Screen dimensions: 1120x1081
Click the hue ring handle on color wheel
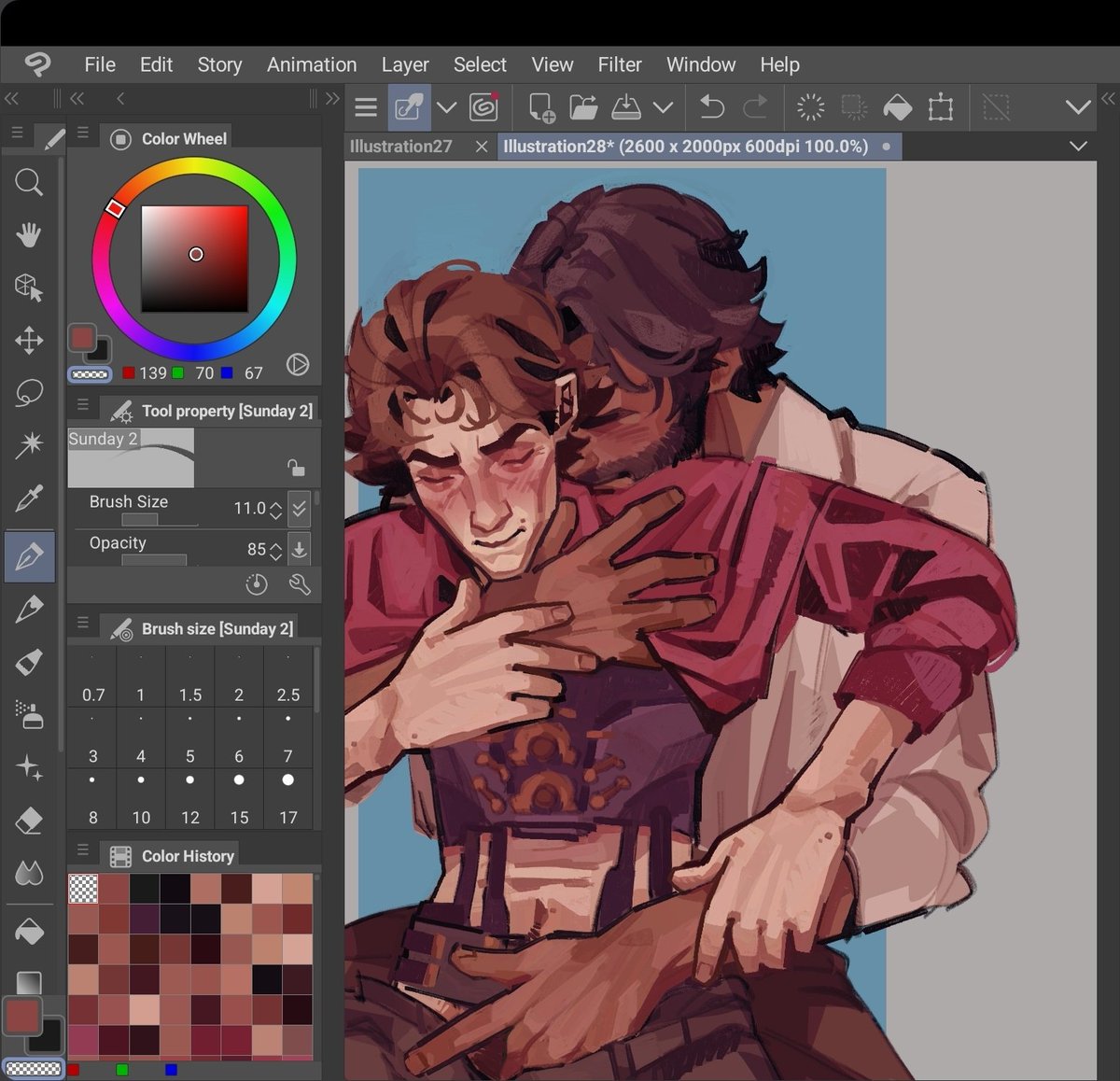115,208
